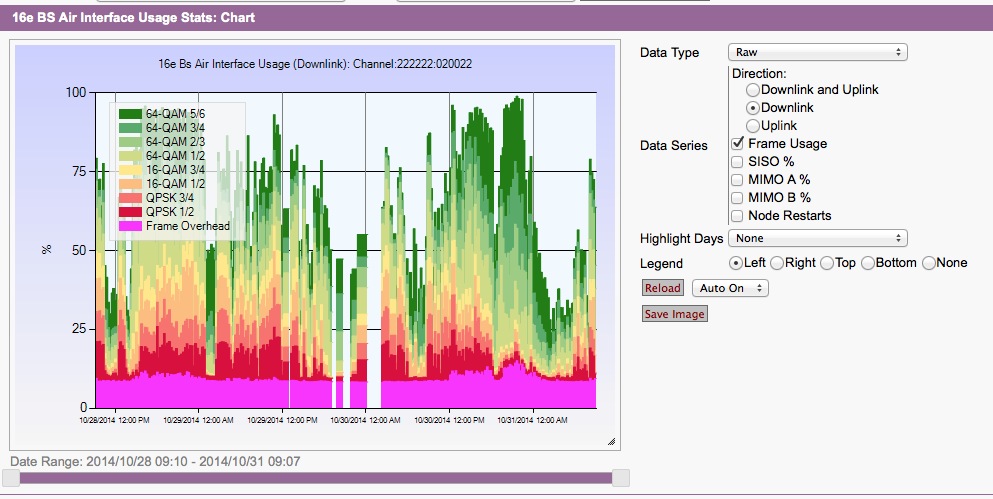Click the '16e BS Air Interface Usage Stats: Chart' header
The height and width of the screenshot is (499, 993).
tap(134, 17)
